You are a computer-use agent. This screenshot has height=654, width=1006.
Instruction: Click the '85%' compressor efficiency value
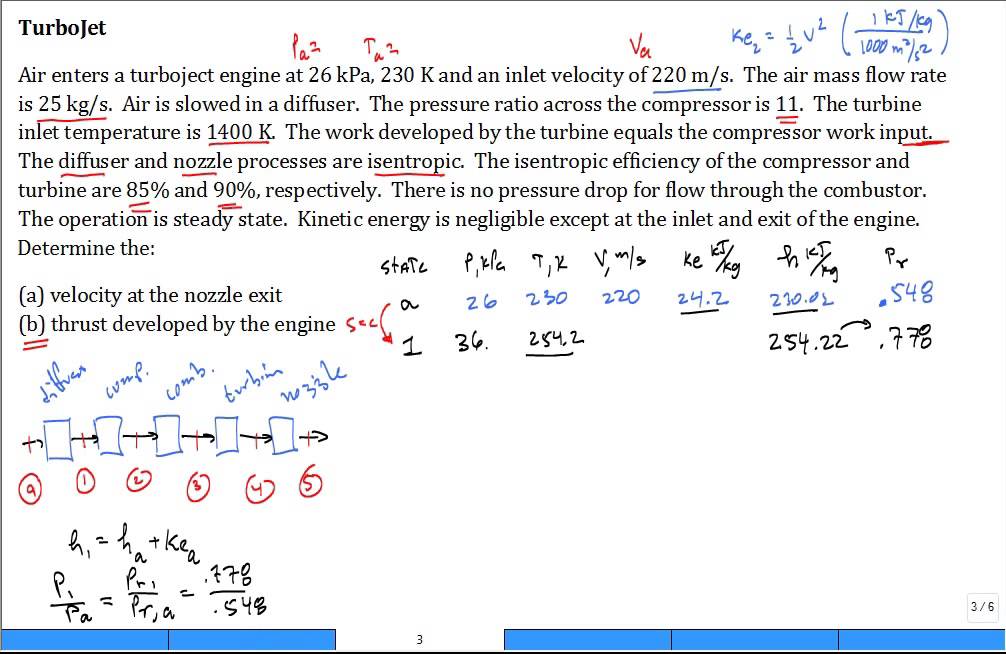tap(148, 190)
